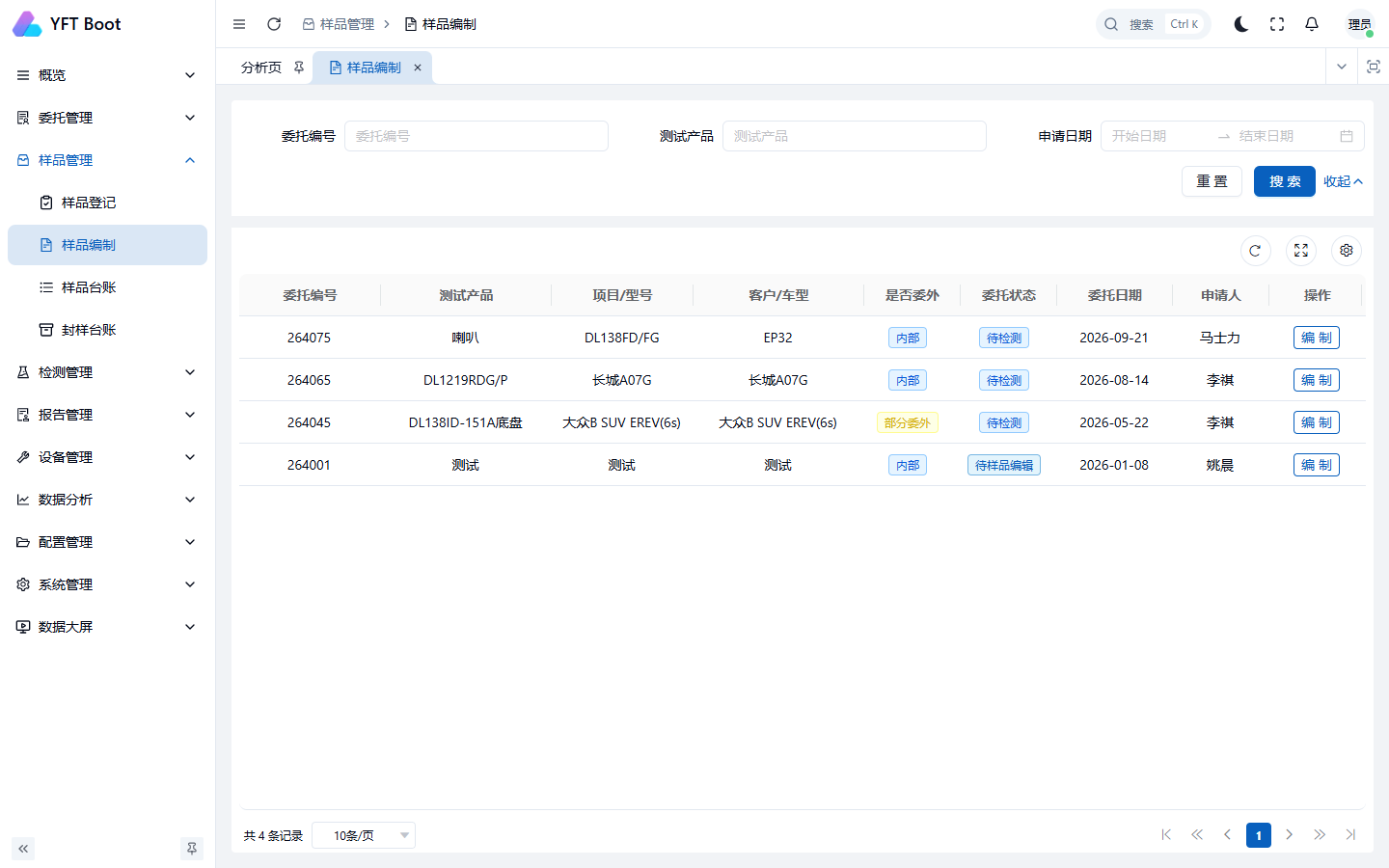Open 样品台账 in the sidebar

(107, 287)
